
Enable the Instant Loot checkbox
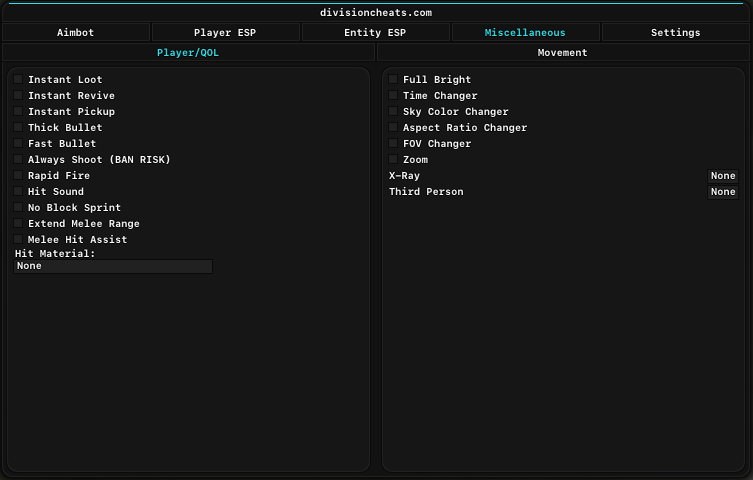tap(19, 79)
